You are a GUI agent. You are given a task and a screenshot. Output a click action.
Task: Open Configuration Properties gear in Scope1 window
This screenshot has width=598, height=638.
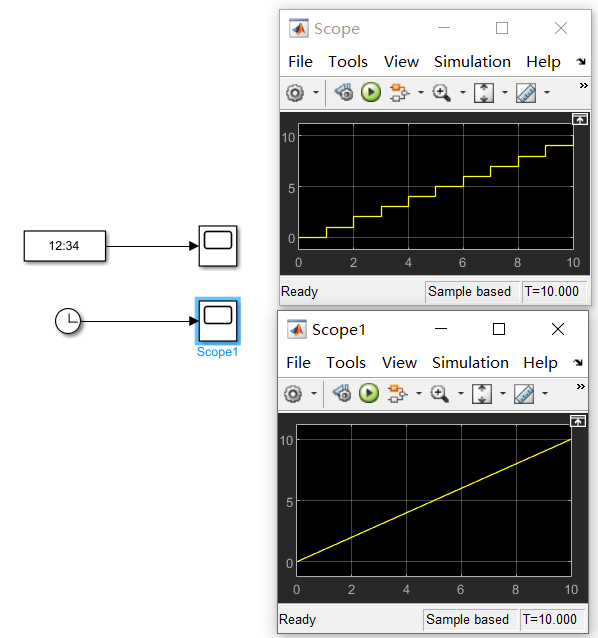coord(293,393)
